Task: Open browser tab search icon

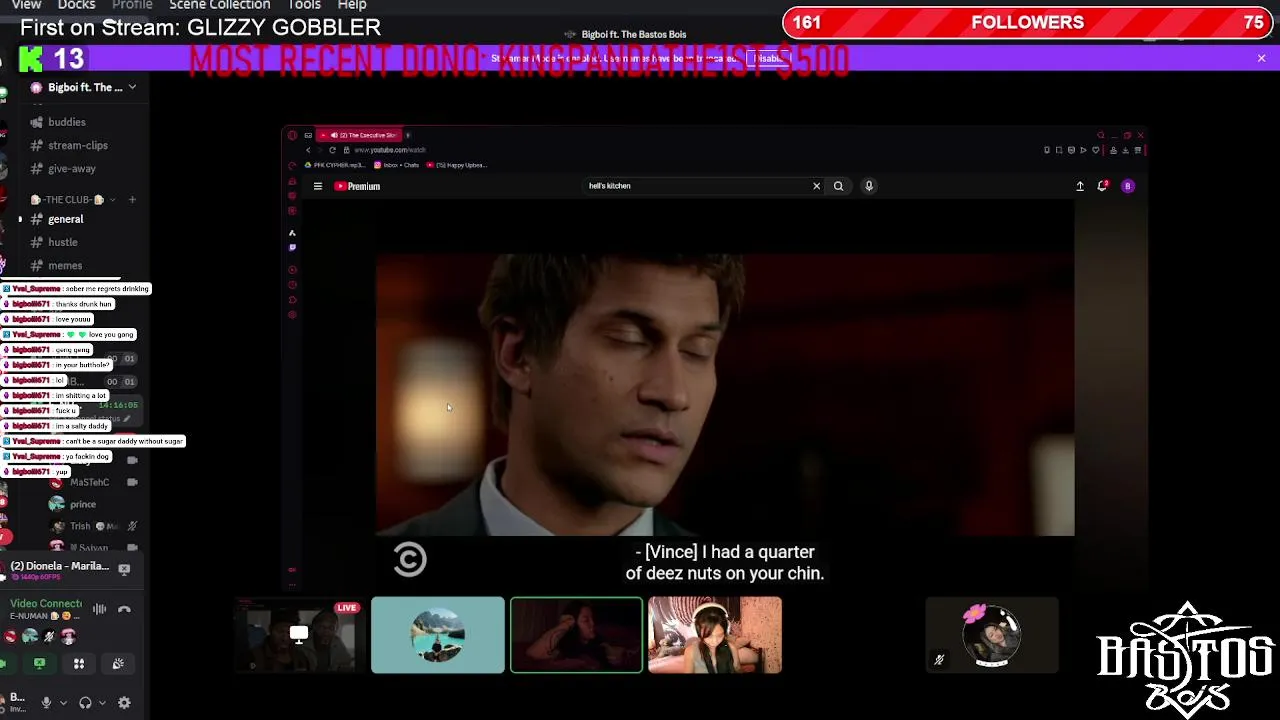Action: coord(1101,135)
